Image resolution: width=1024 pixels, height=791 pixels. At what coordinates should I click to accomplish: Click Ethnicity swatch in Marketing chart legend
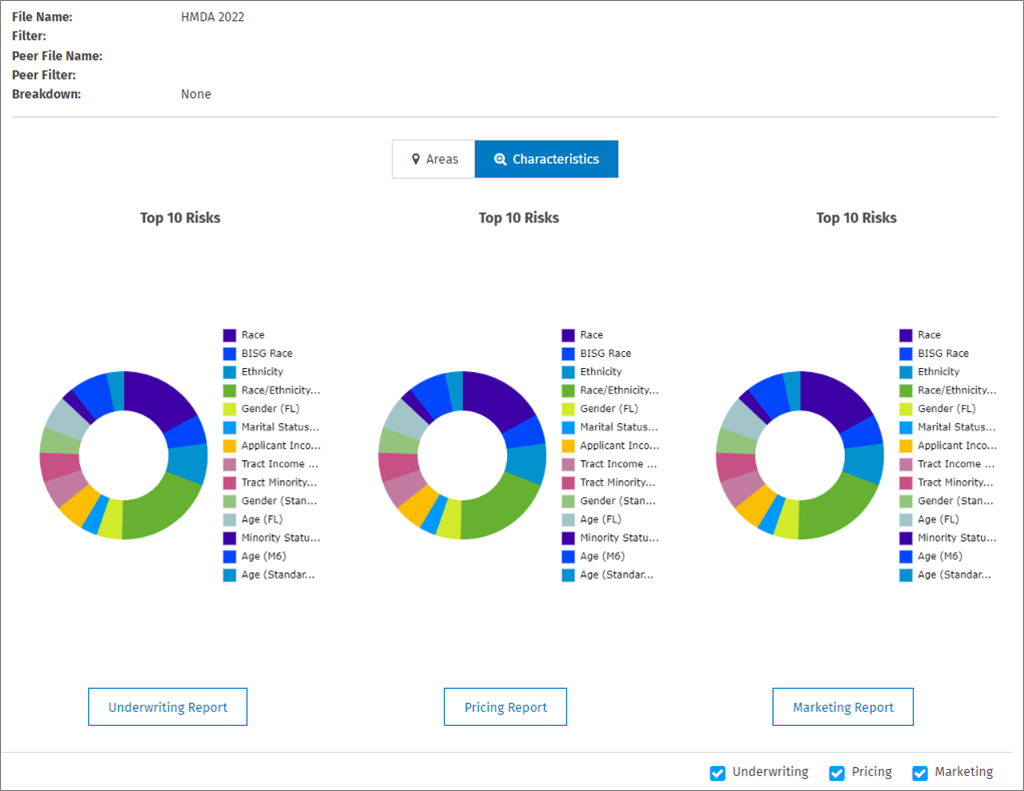point(906,372)
